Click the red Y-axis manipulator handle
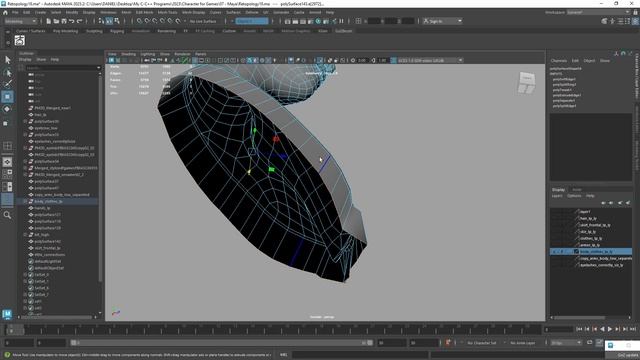Viewport: 640px width, 360px height. [x=276, y=139]
